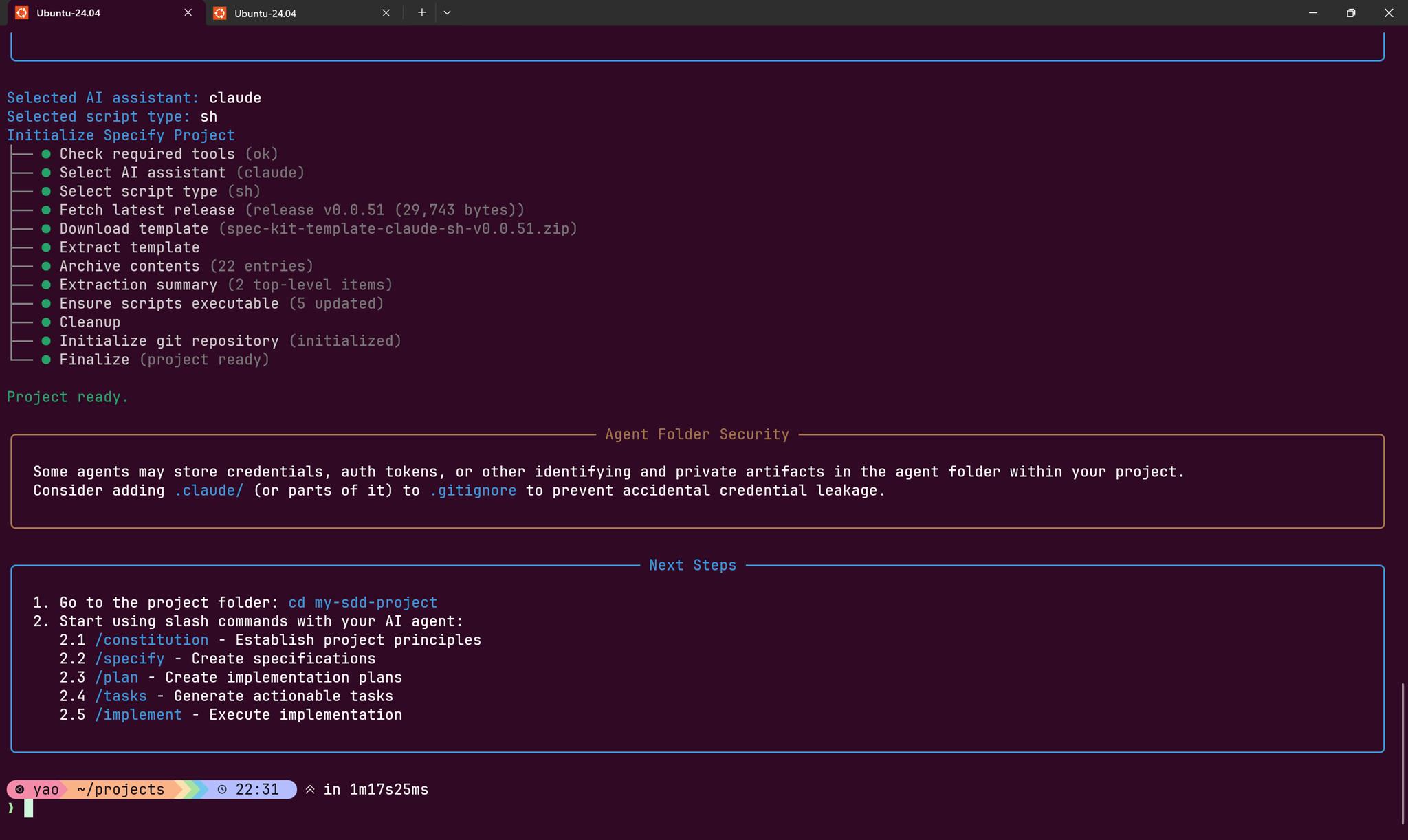
Task: Click the terminal cursor input line
Action: [x=29, y=808]
